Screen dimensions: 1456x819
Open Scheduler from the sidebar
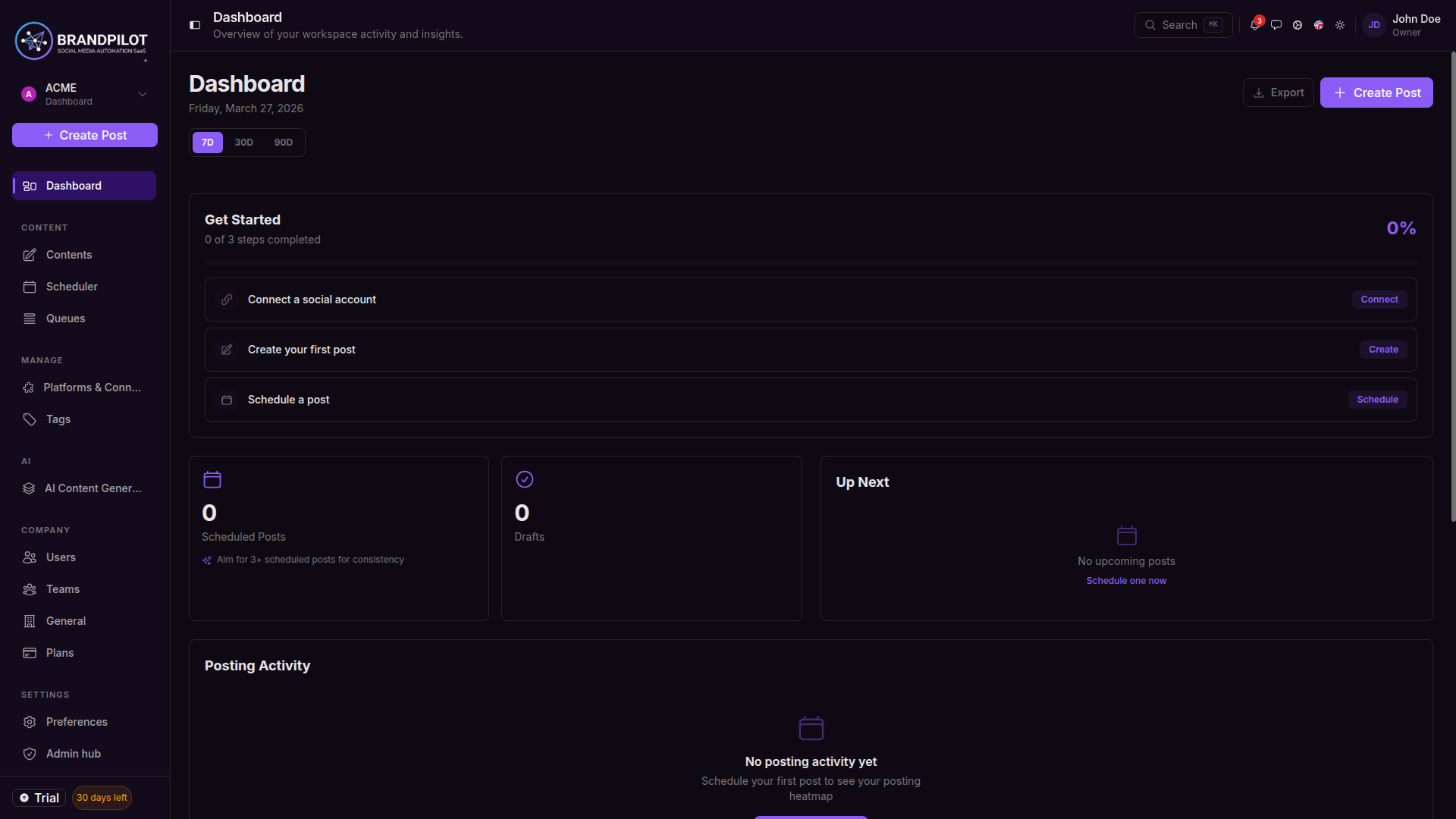click(71, 287)
